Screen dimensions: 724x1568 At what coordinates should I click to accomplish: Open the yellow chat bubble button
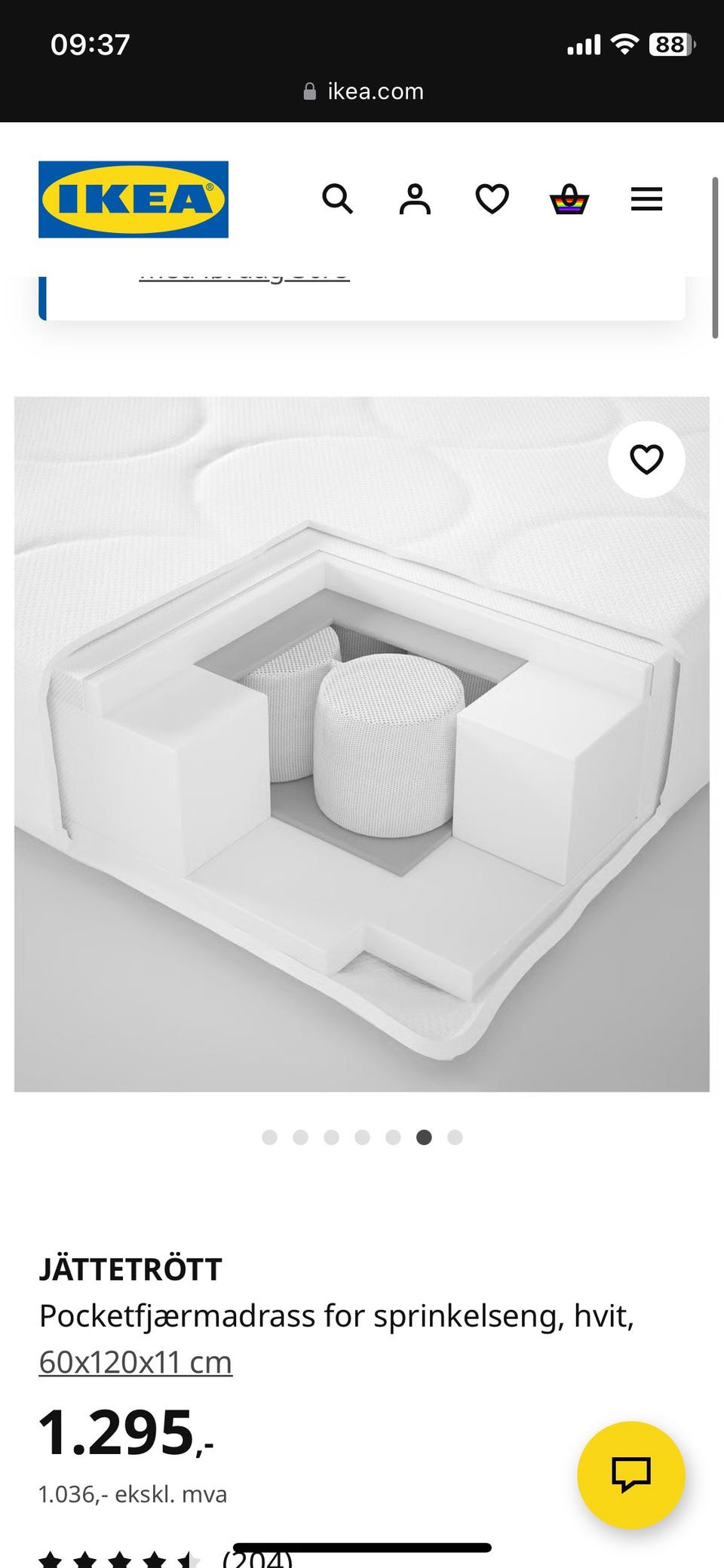(631, 1474)
